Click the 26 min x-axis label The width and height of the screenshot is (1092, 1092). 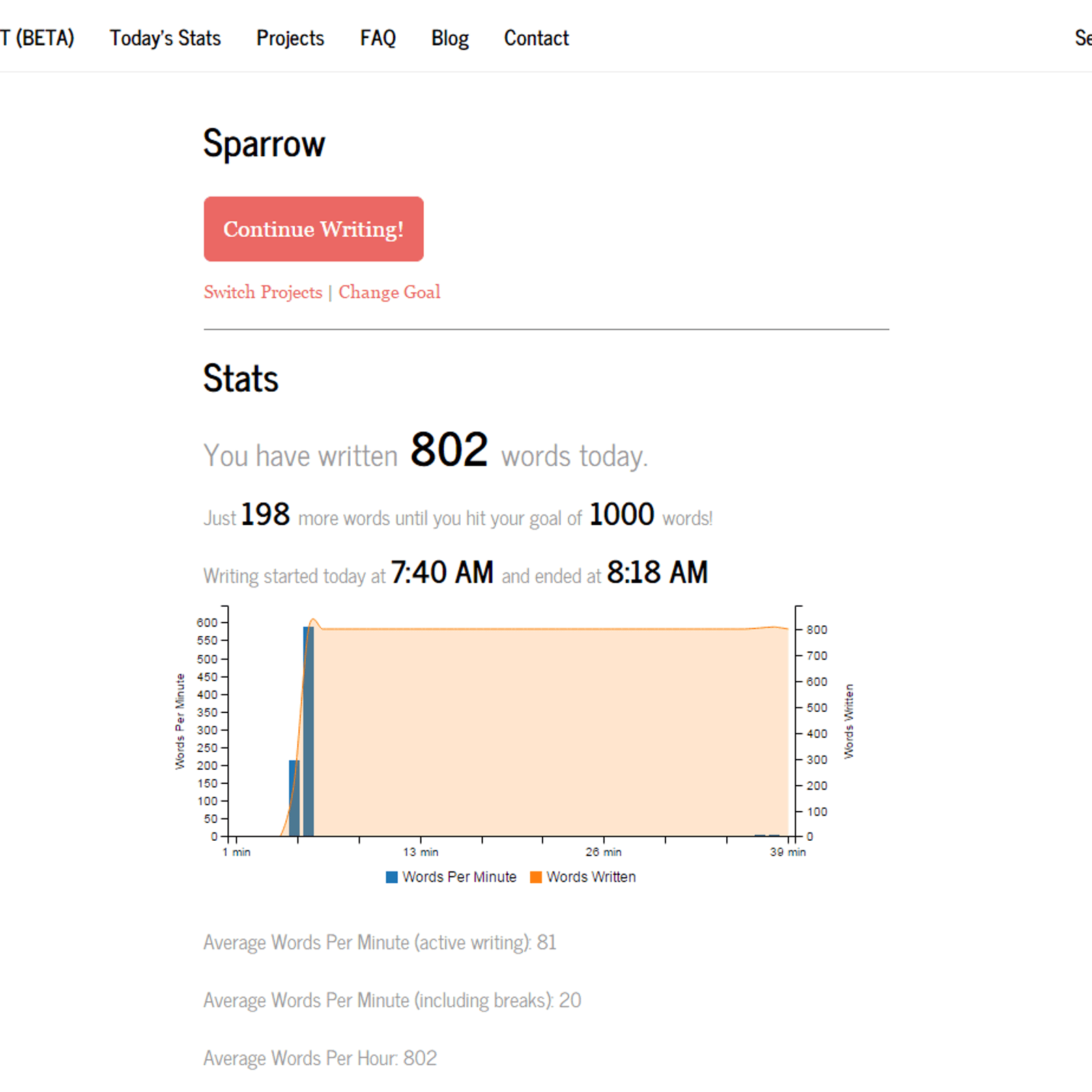click(603, 852)
